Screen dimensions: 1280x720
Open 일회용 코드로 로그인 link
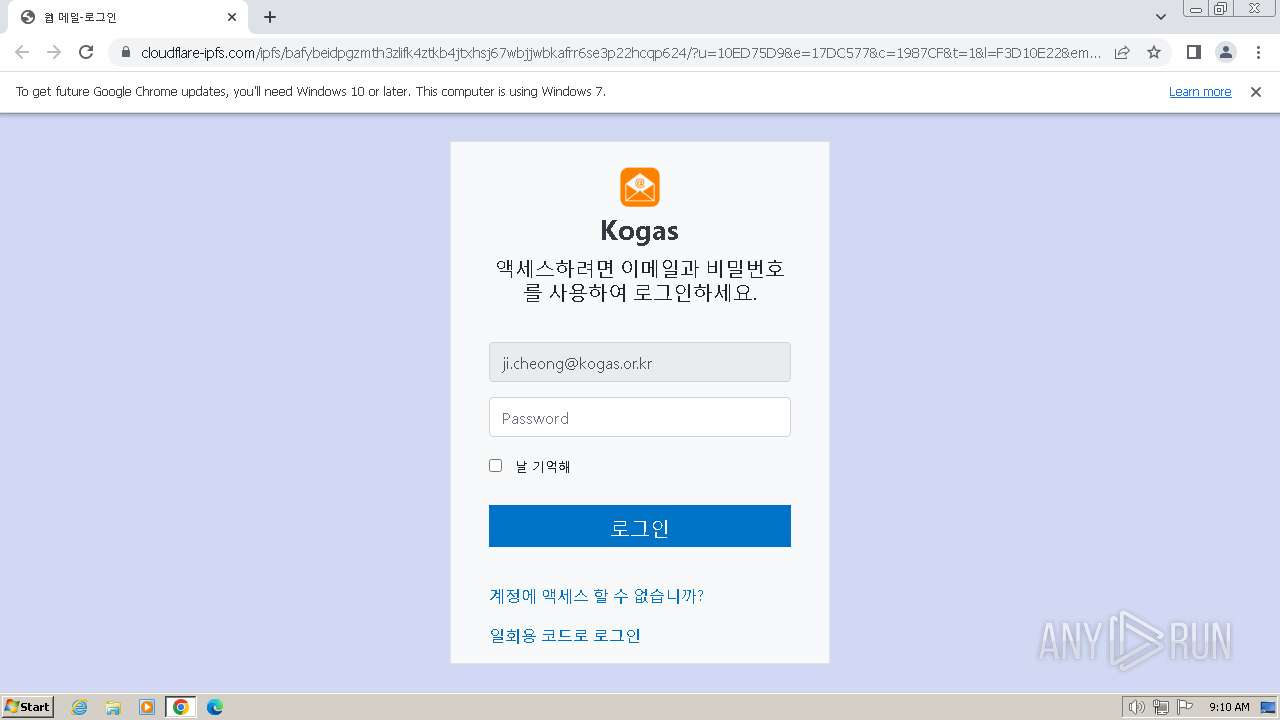coord(565,636)
